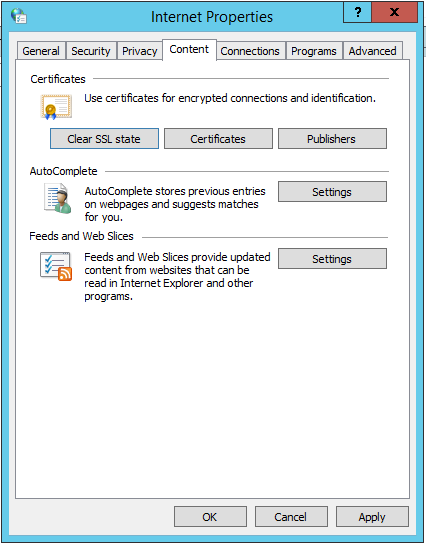Close the Internet Properties dialog
The height and width of the screenshot is (543, 426).
point(394,12)
